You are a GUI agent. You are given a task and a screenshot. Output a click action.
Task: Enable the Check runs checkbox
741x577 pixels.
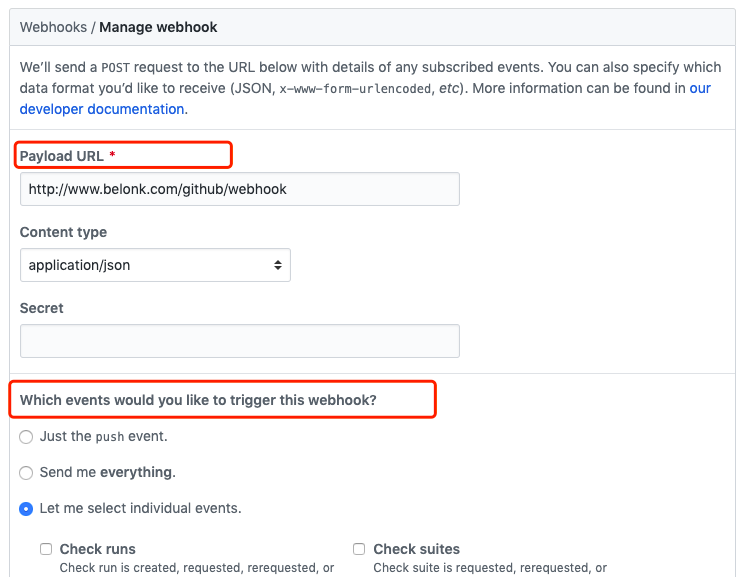click(46, 549)
